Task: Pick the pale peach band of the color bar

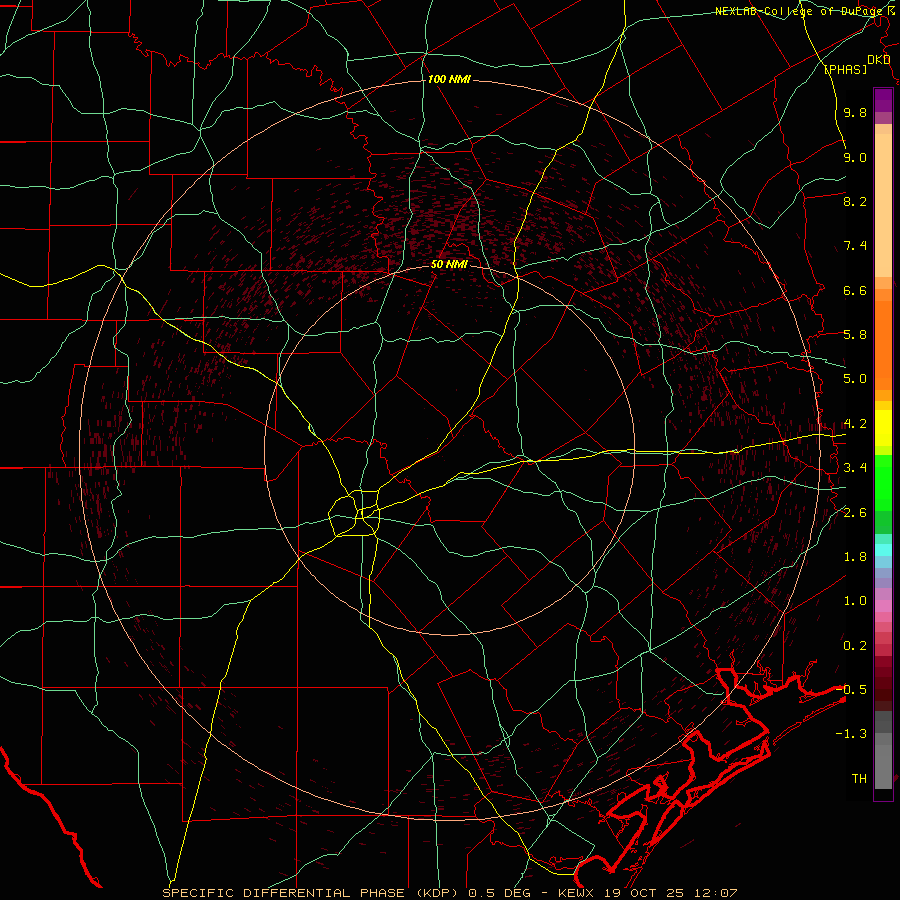Action: pos(883,207)
